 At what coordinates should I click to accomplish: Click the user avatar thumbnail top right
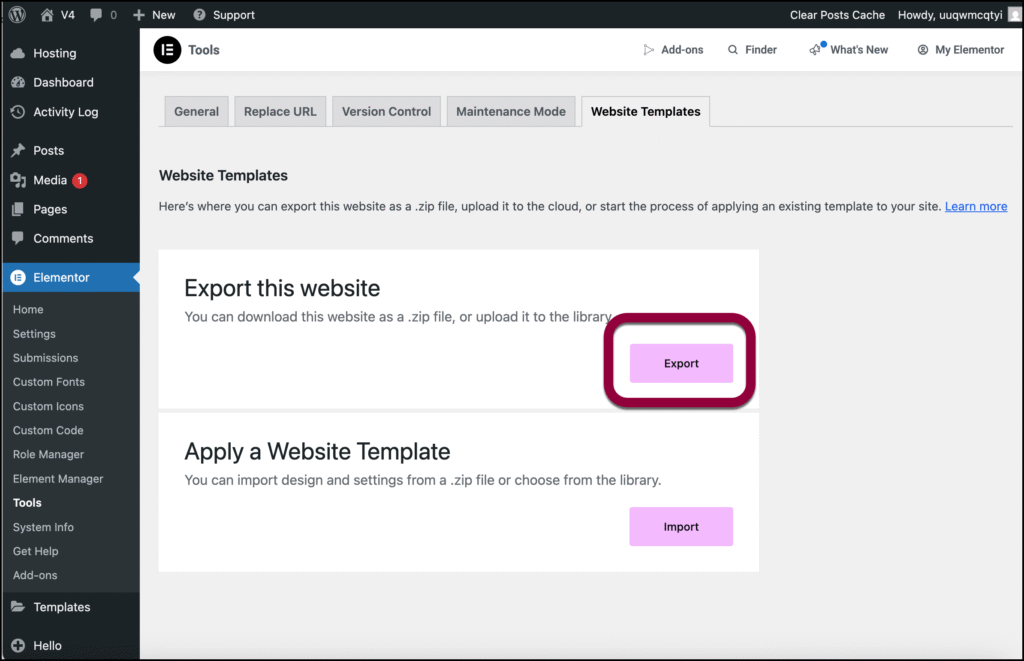tap(1014, 14)
